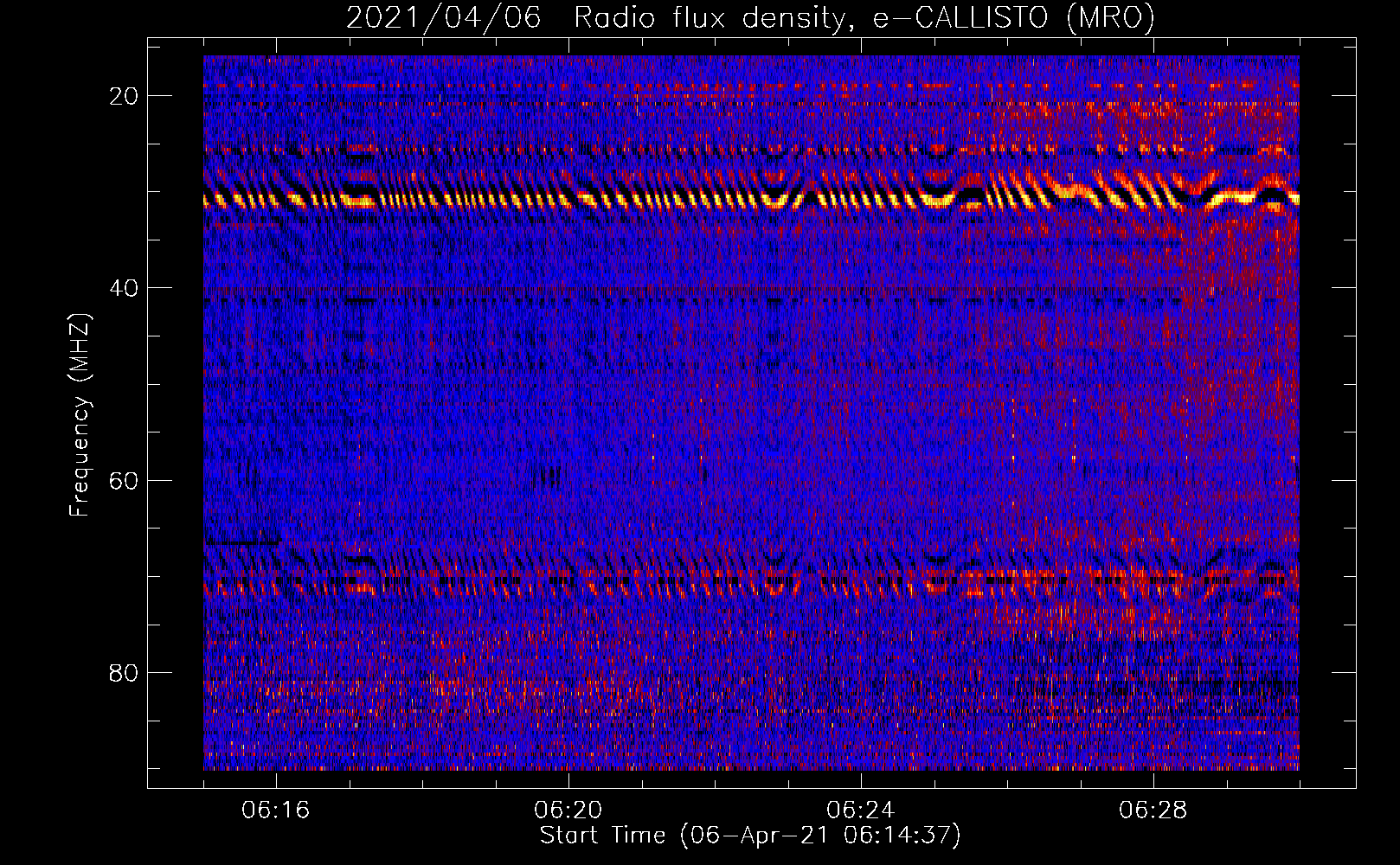This screenshot has height=865, width=1400.
Task: Click the 06:28 time tick label
Action: [x=1153, y=811]
